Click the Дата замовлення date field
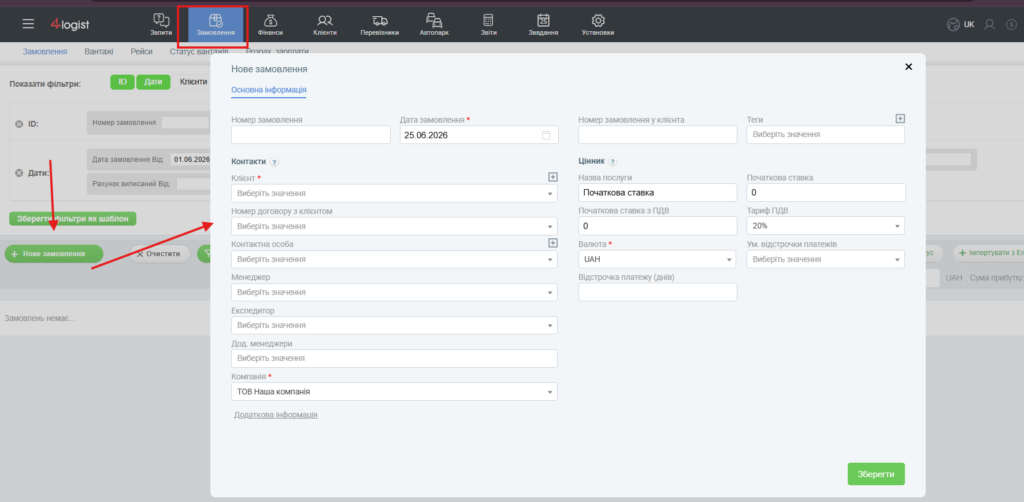 pos(479,135)
